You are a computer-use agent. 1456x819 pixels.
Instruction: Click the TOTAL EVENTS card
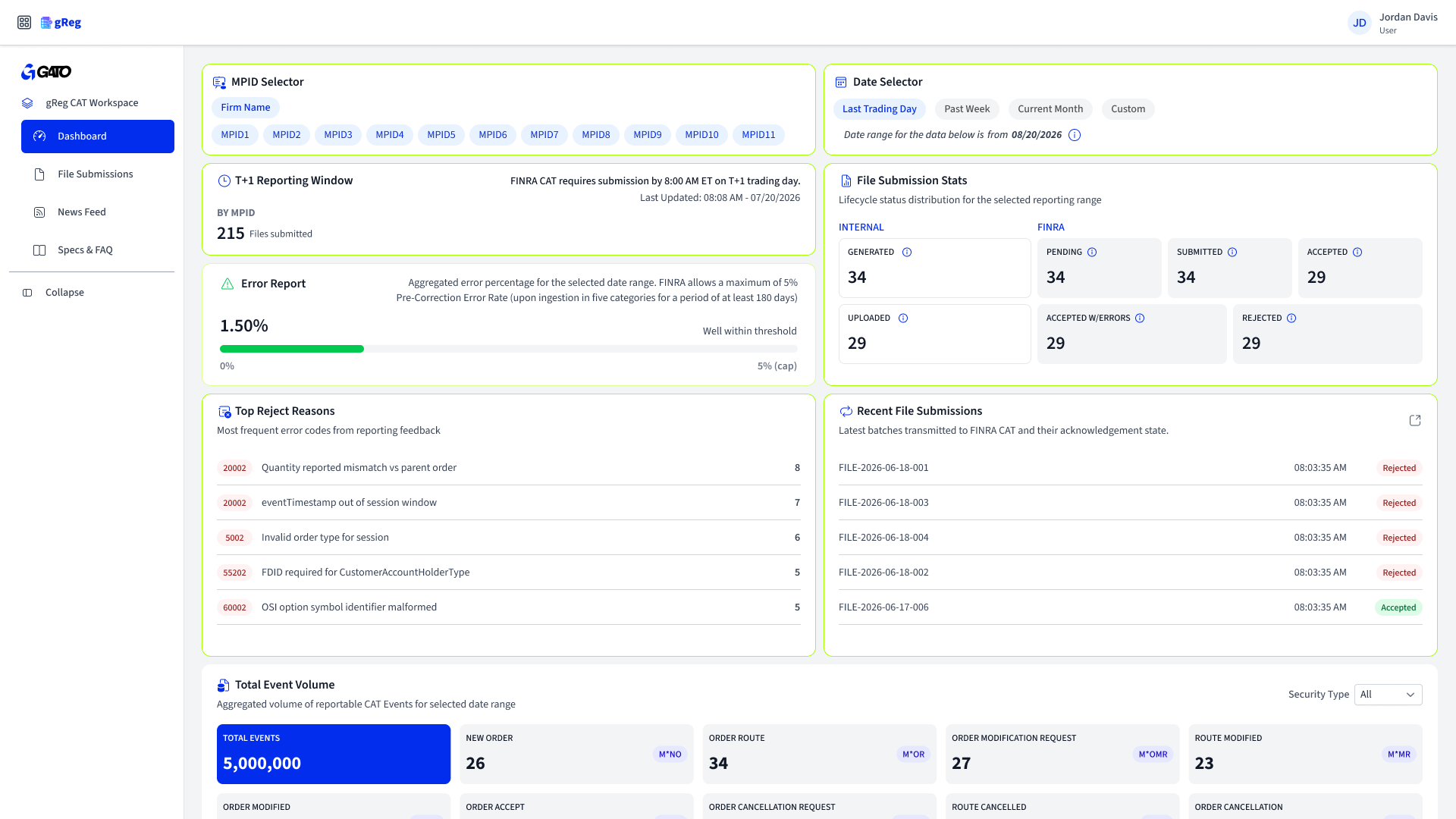click(x=334, y=754)
